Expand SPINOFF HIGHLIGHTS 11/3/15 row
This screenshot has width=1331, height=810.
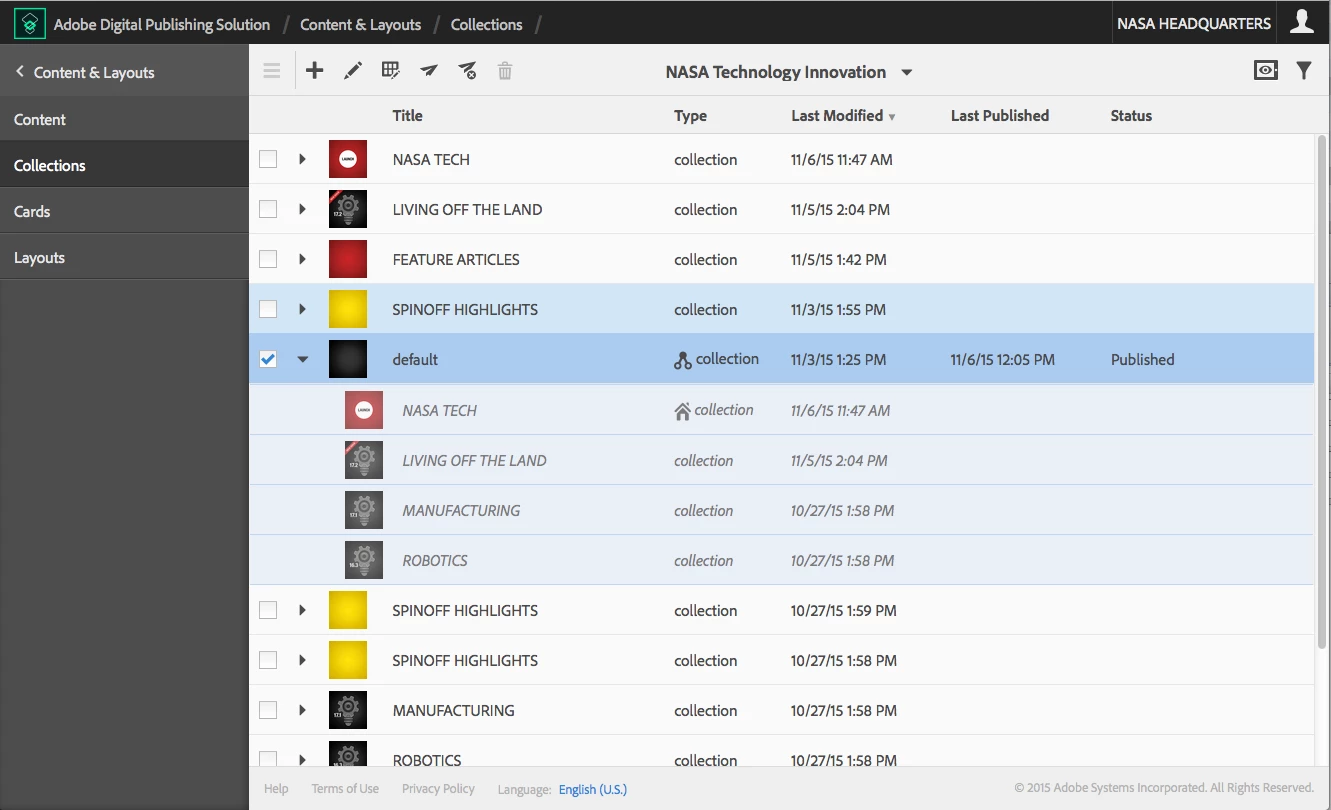click(302, 309)
